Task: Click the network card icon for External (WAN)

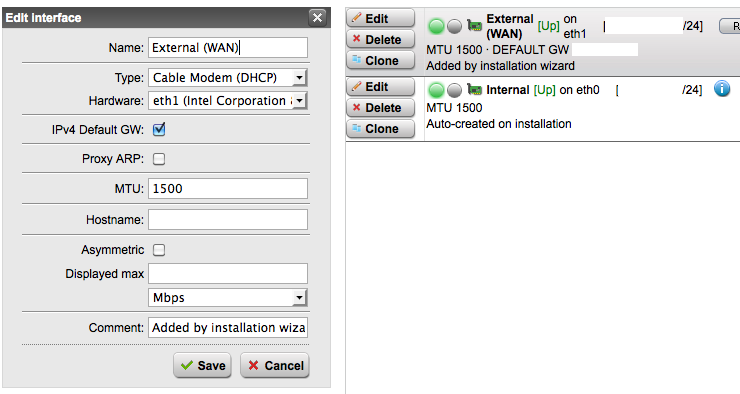Action: tap(474, 25)
